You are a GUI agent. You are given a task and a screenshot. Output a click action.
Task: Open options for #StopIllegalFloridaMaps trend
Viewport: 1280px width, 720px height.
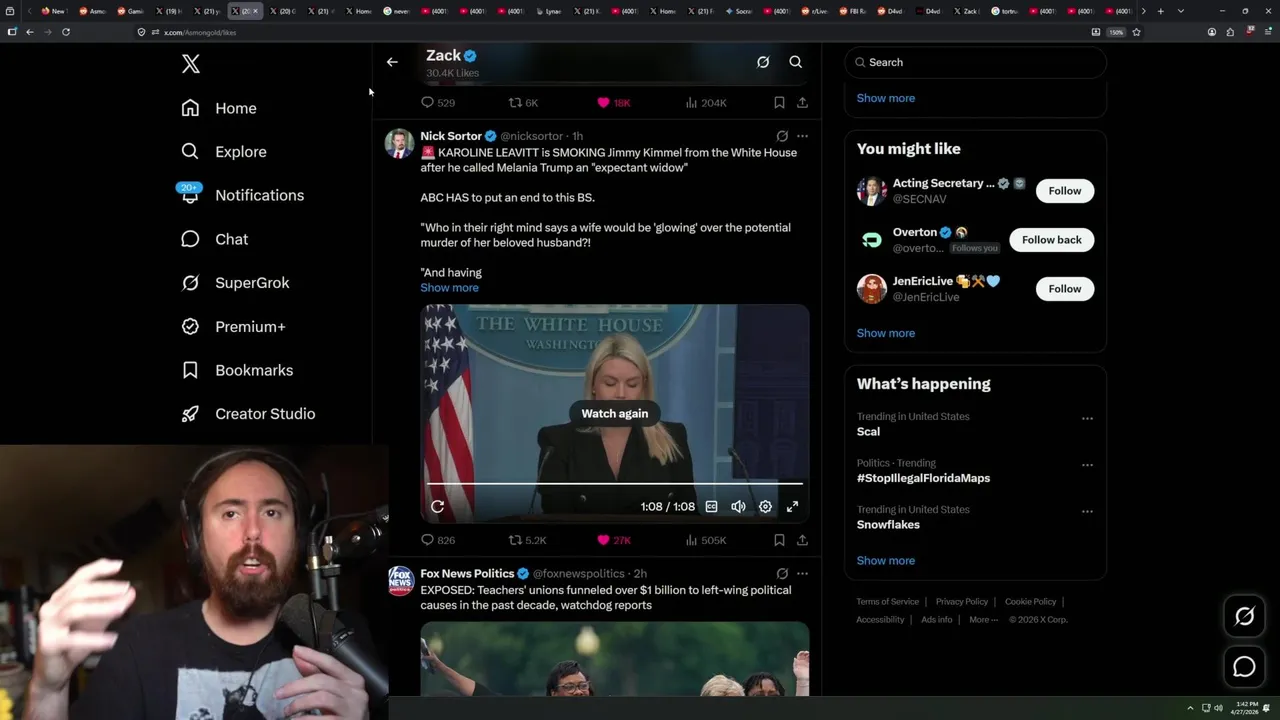1087,465
